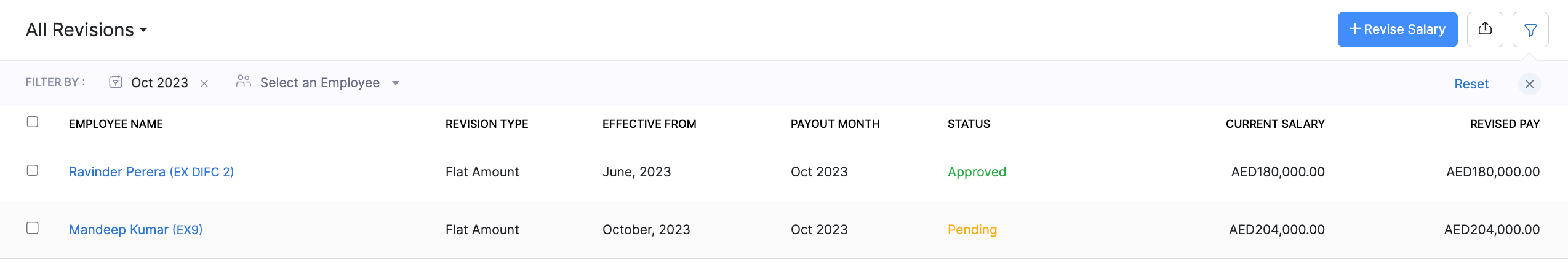Click the export/share icon button
This screenshot has width=1568, height=263.
pyautogui.click(x=1485, y=29)
